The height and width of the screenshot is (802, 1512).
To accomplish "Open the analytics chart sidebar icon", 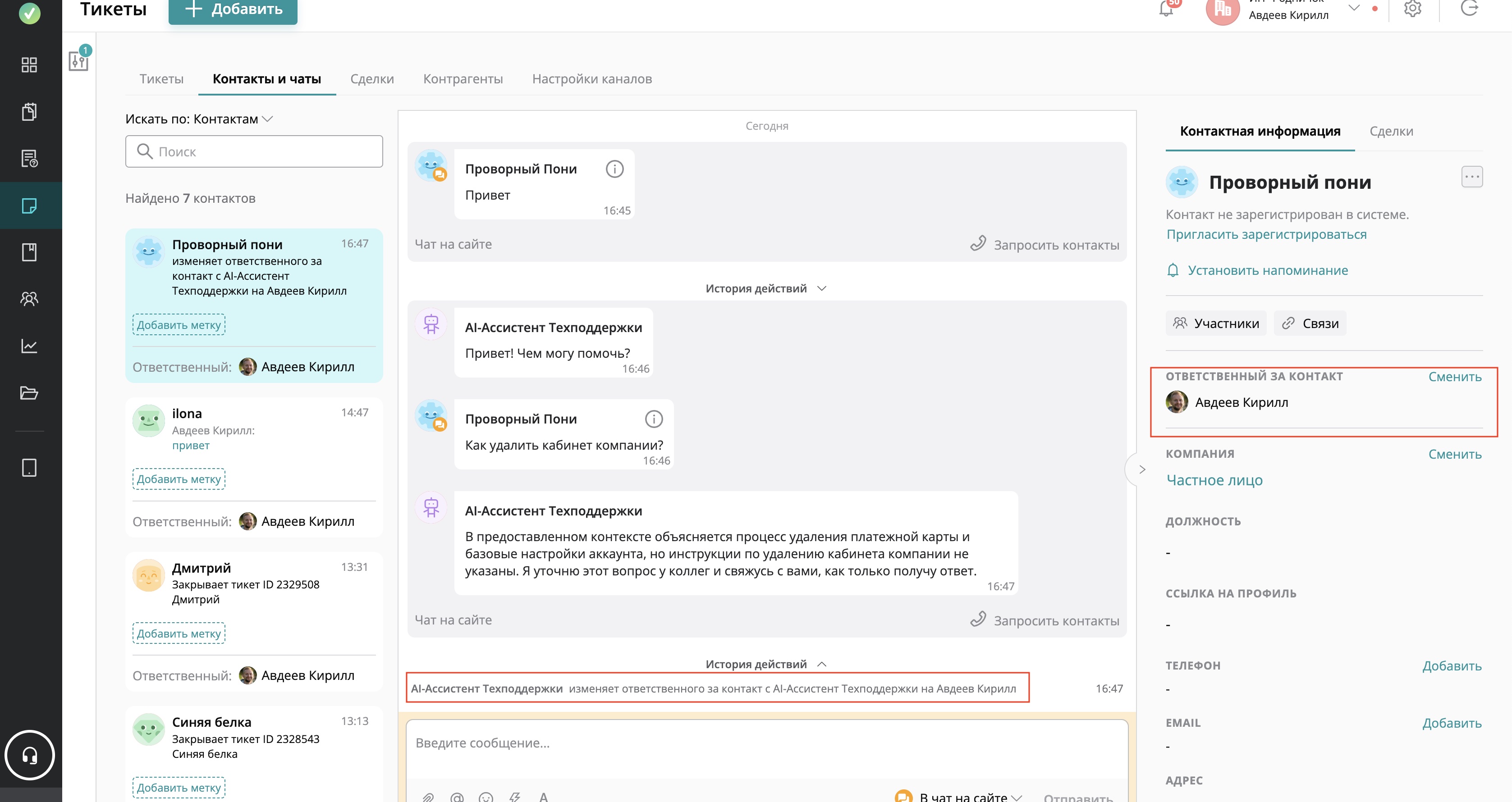I will click(29, 346).
